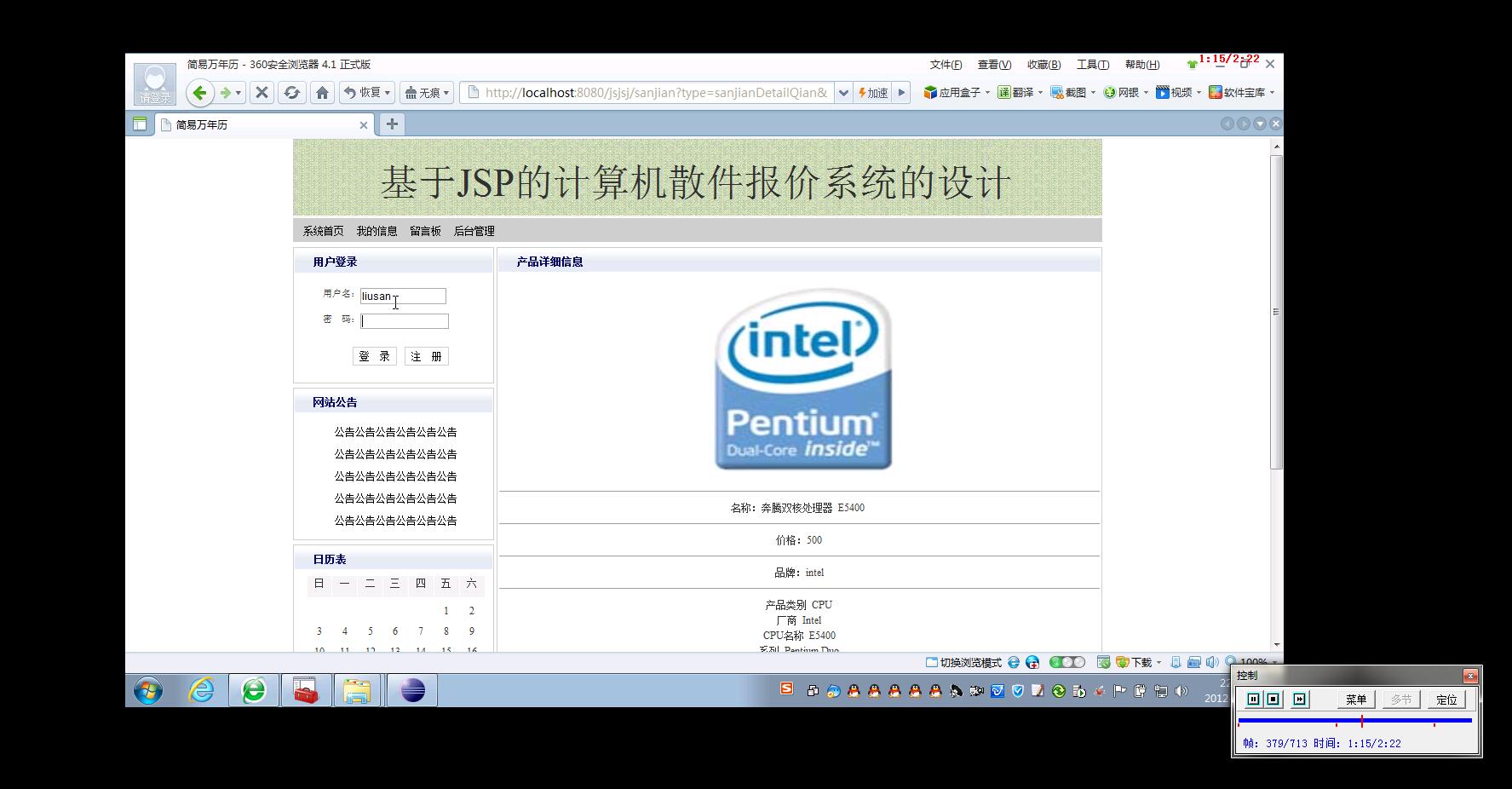The image size is (1512, 789).
Task: Click the 用户名 field containing liusan
Action: pyautogui.click(x=403, y=296)
